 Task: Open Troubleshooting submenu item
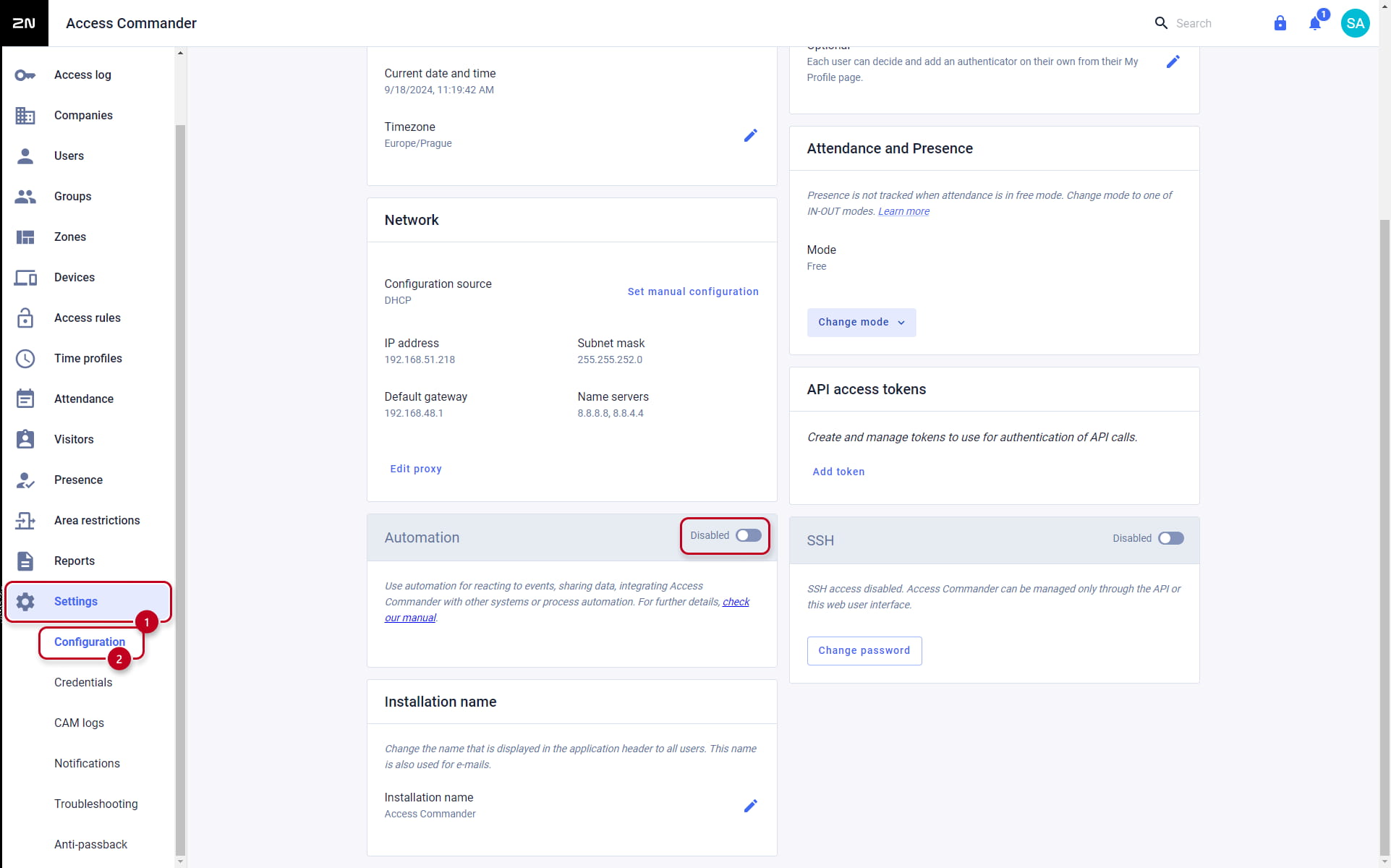coord(95,804)
